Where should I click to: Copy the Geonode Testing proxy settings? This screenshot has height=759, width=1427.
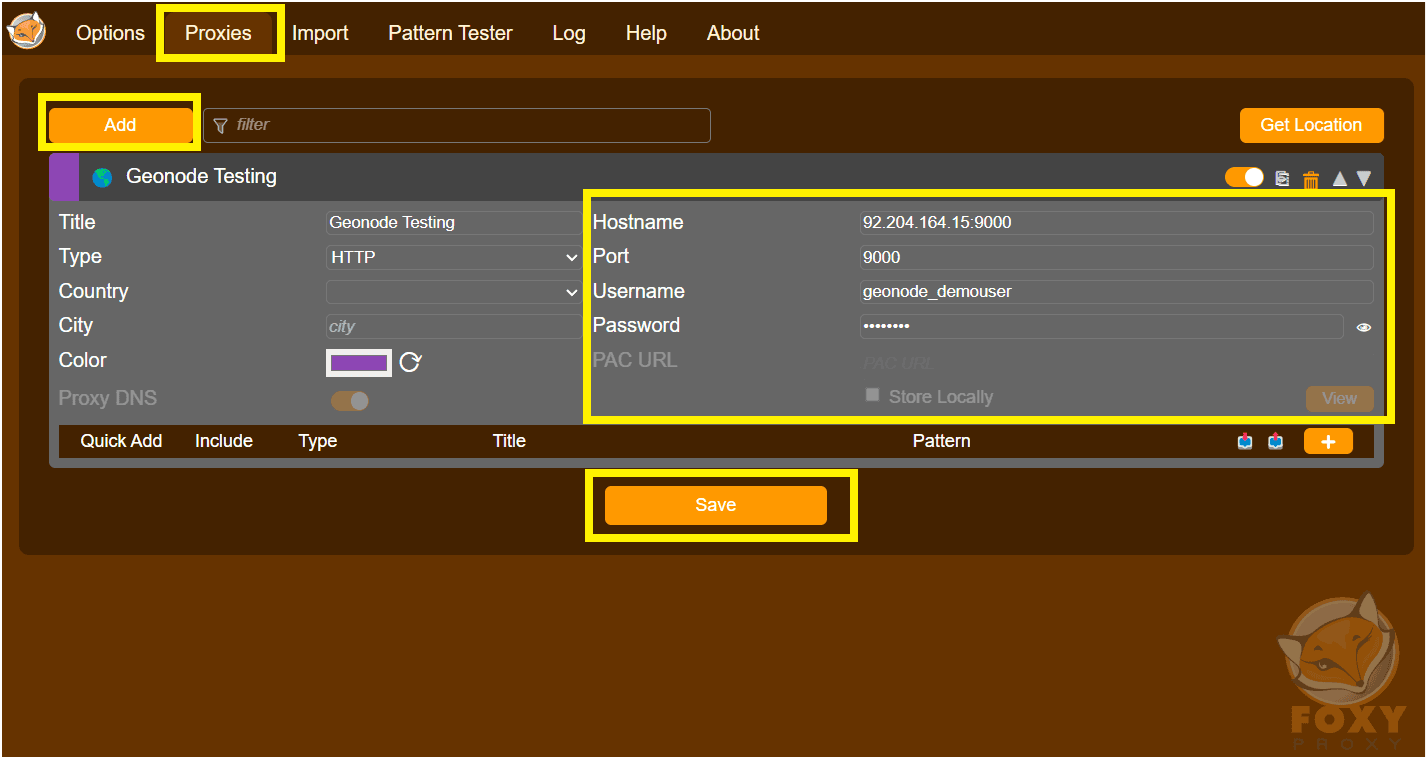(1283, 177)
